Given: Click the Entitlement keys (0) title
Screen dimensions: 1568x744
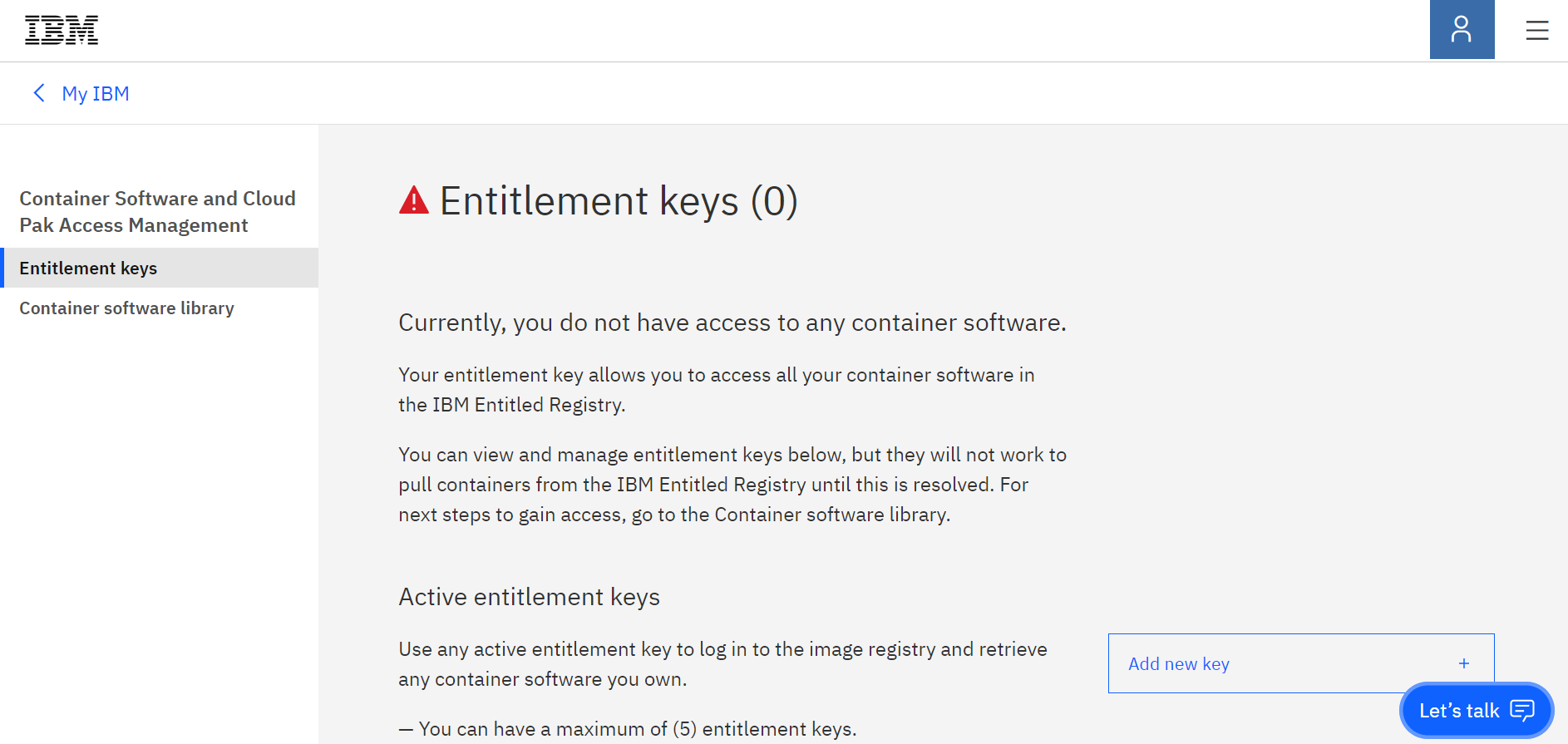Looking at the screenshot, I should pyautogui.click(x=619, y=201).
